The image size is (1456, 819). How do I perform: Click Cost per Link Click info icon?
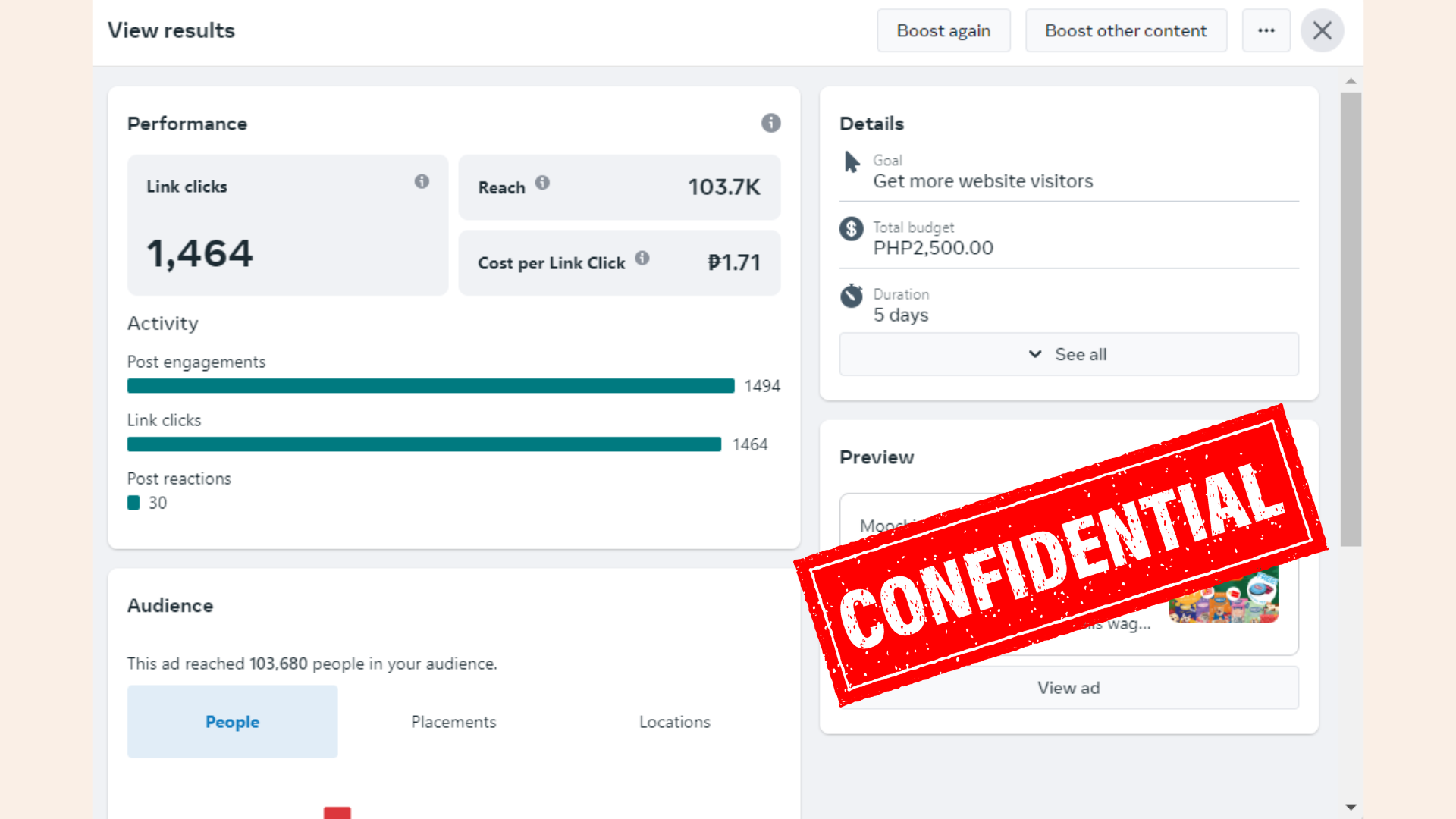[x=642, y=258]
